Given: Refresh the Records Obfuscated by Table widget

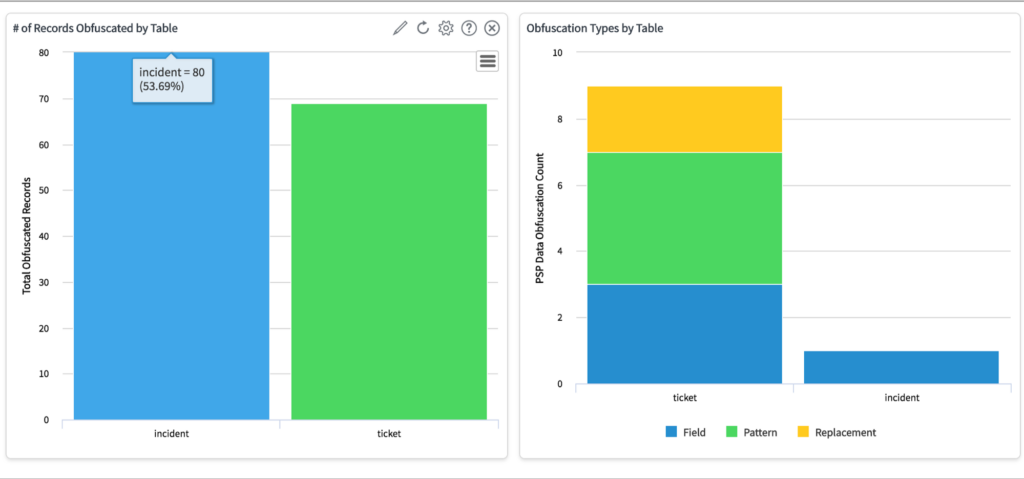Looking at the screenshot, I should click(x=423, y=28).
